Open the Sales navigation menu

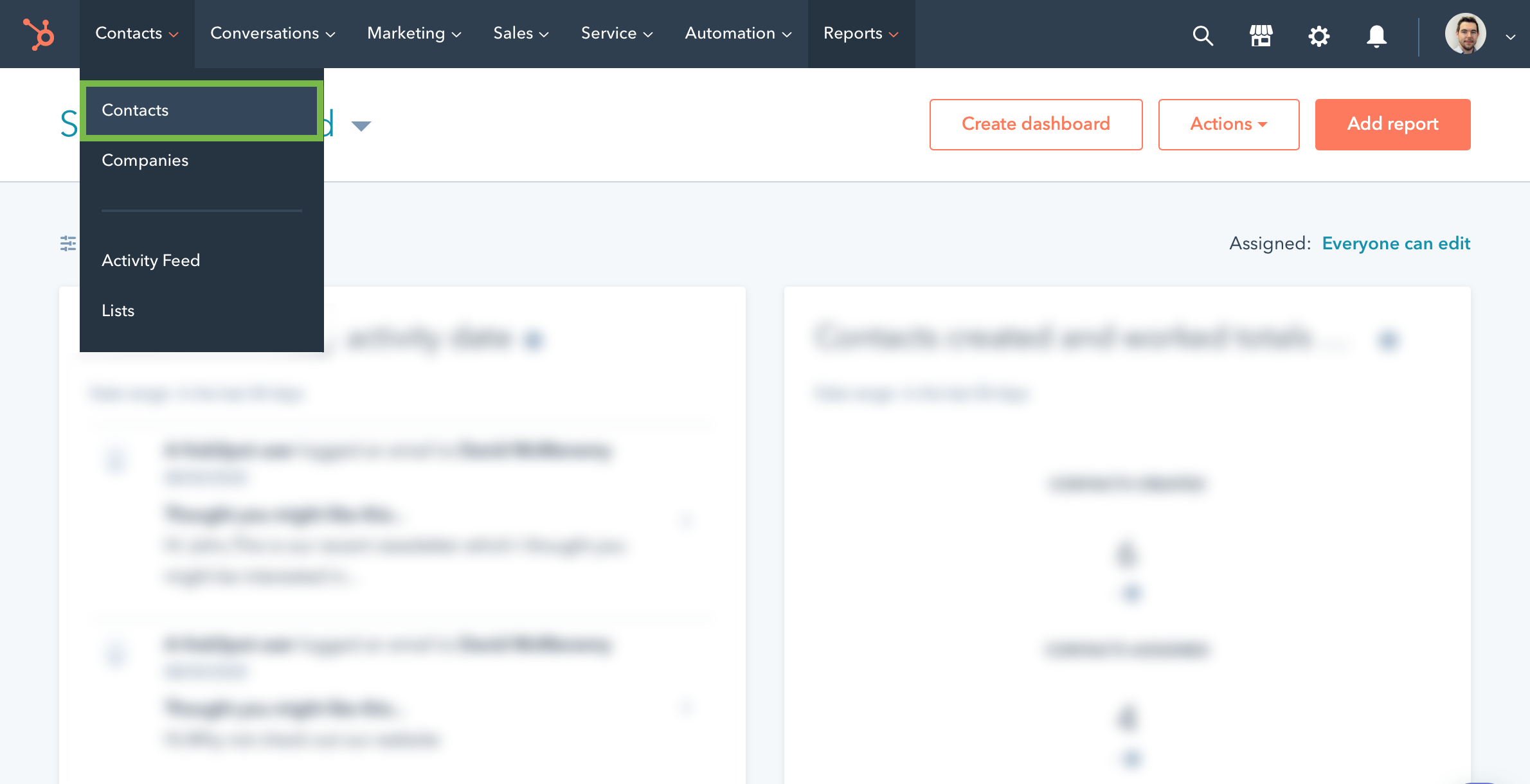(521, 33)
